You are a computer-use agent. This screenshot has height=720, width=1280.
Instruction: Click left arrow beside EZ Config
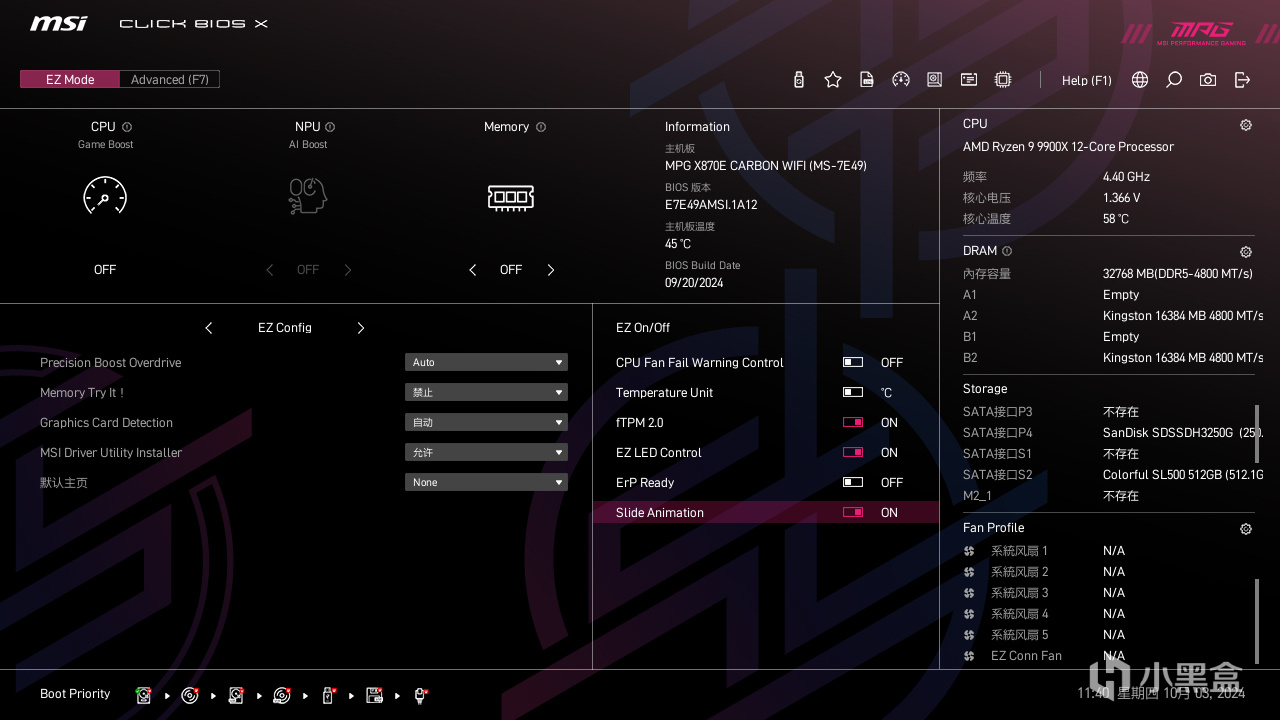[209, 328]
